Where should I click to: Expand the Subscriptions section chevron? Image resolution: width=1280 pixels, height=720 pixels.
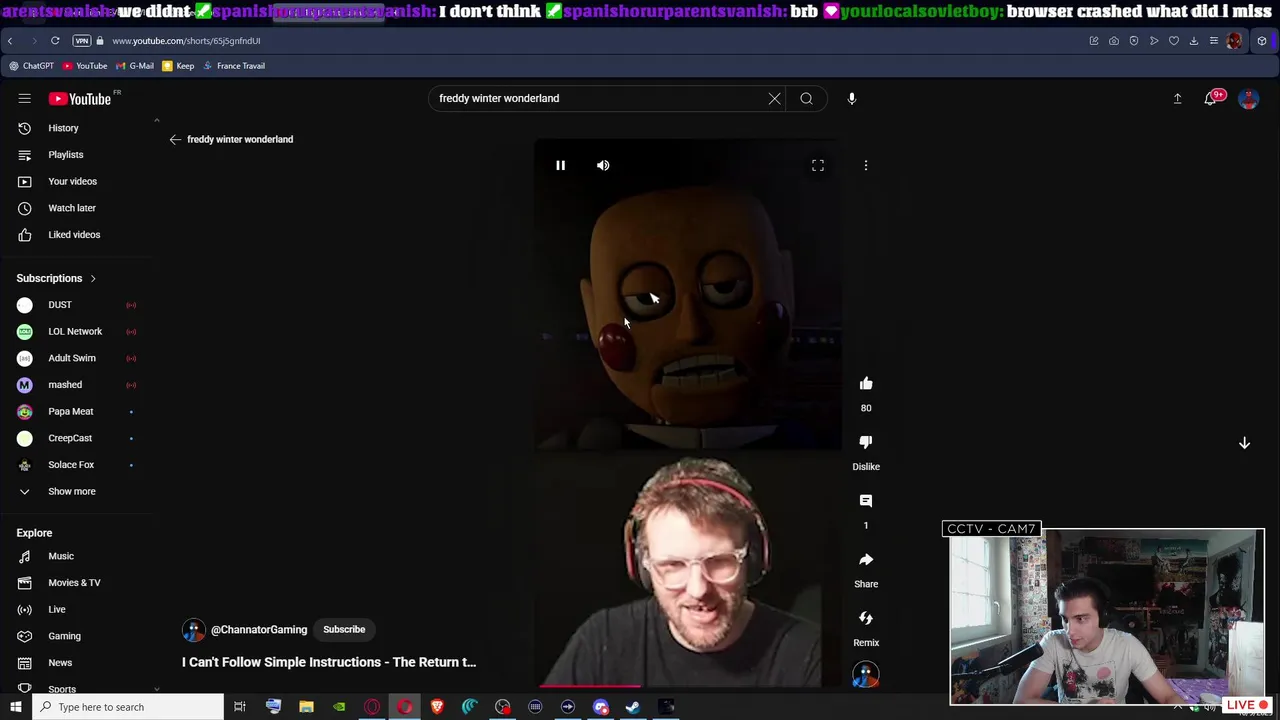[93, 278]
